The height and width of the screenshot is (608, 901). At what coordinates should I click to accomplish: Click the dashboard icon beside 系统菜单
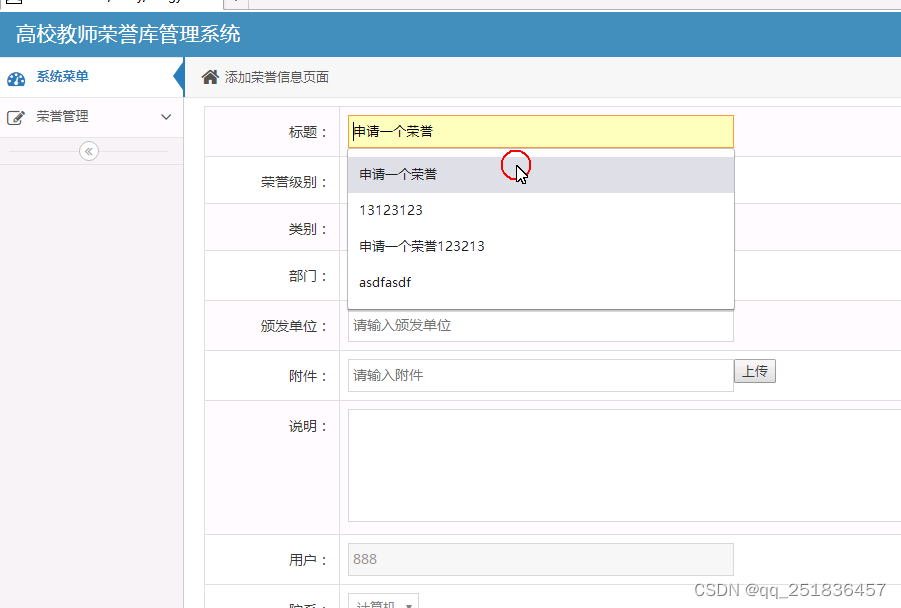click(x=16, y=78)
